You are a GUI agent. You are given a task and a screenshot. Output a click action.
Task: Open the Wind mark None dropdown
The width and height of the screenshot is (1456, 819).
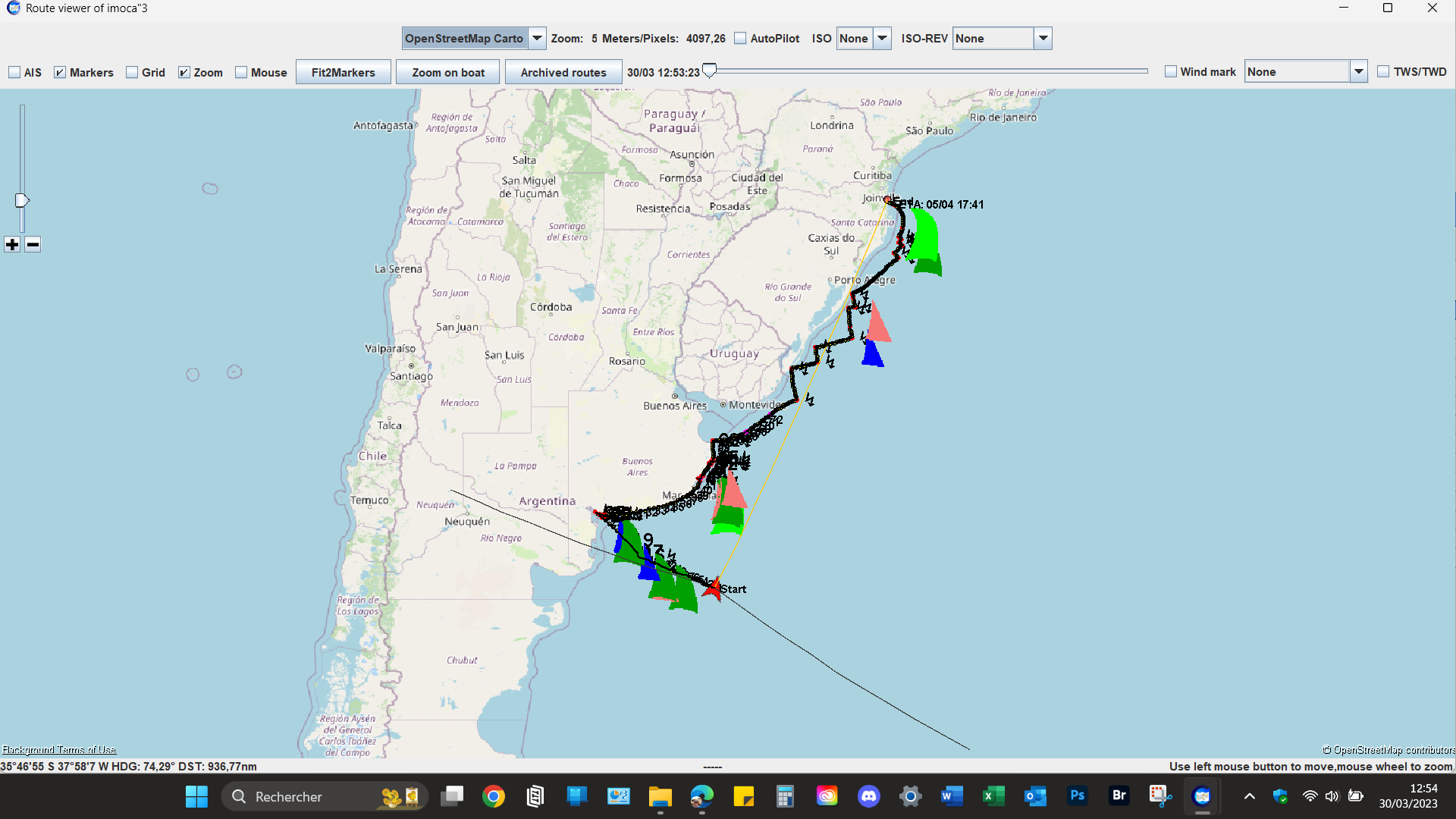click(1358, 72)
